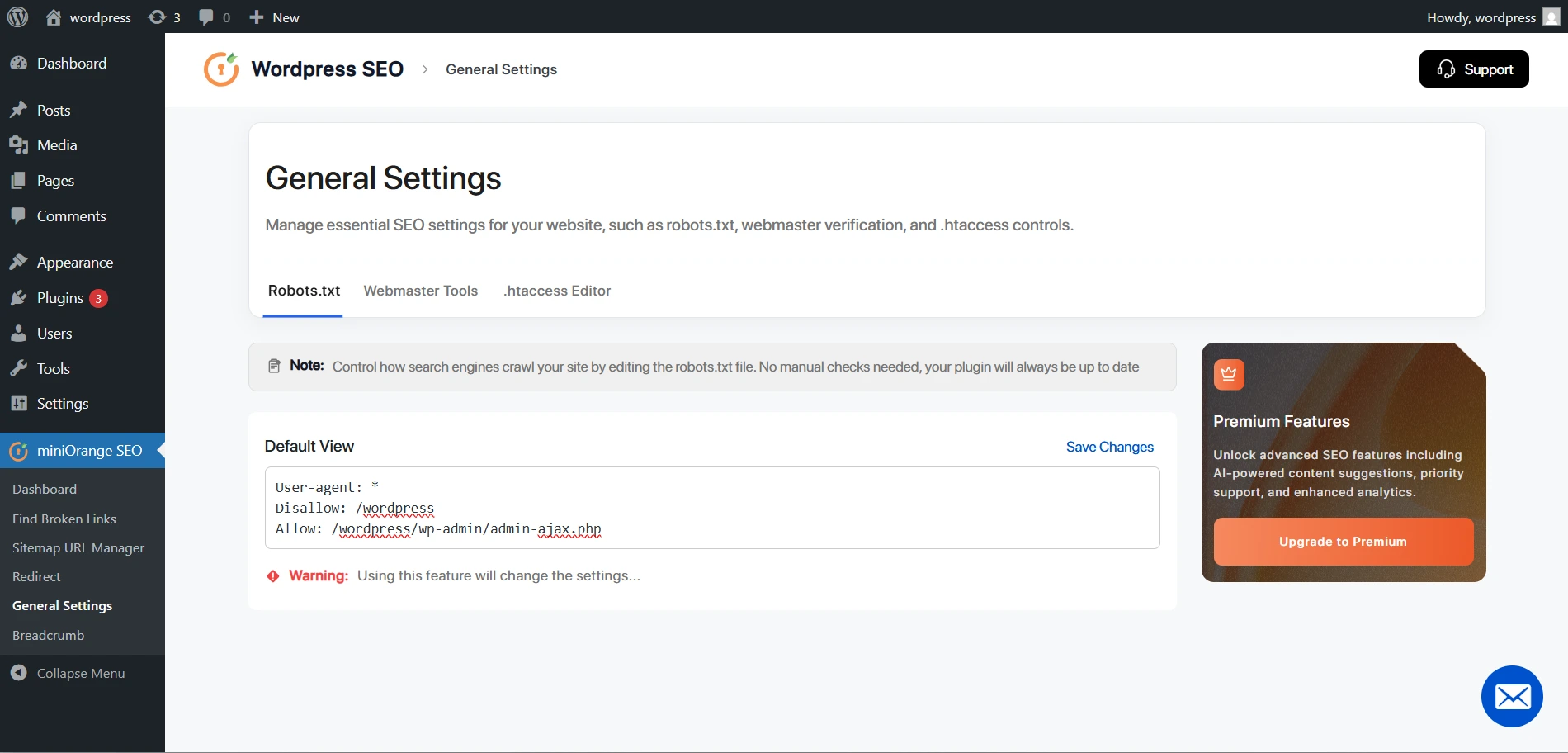
Task: Click the crown icon on the Premium Features card
Action: tap(1229, 374)
